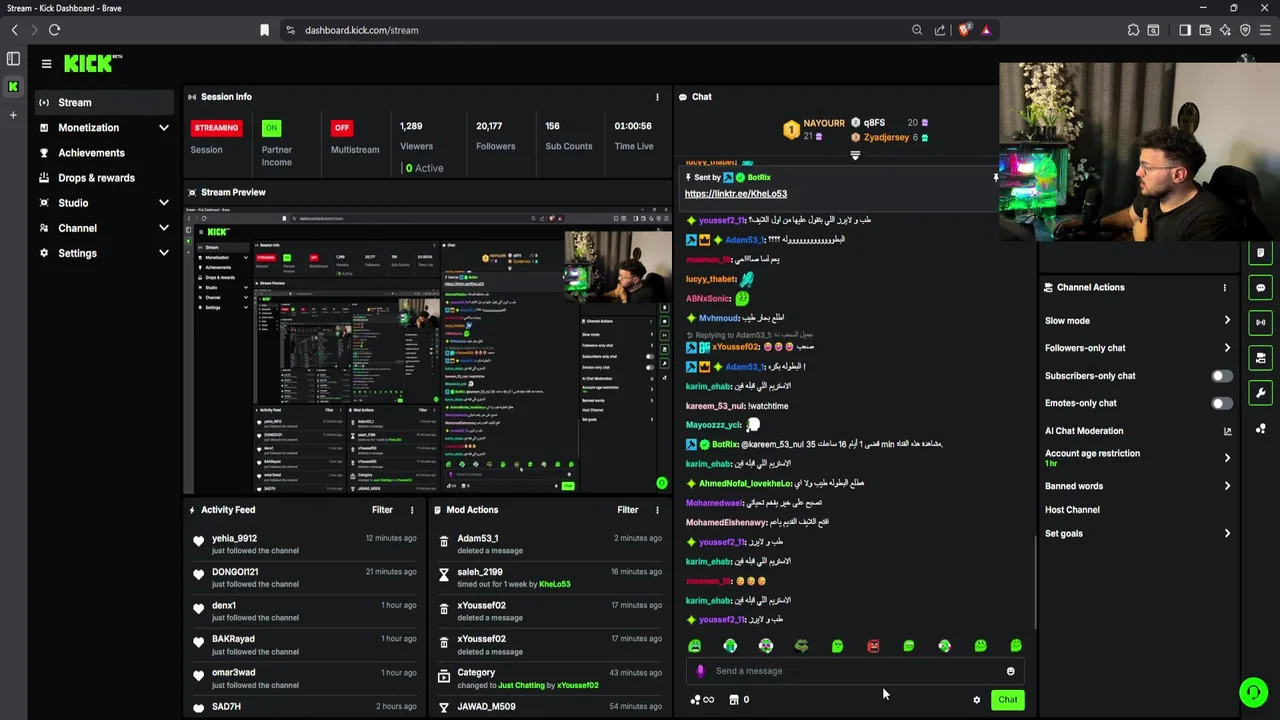
Task: Click saleh_2199 in Mod Actions
Action: tap(480, 572)
